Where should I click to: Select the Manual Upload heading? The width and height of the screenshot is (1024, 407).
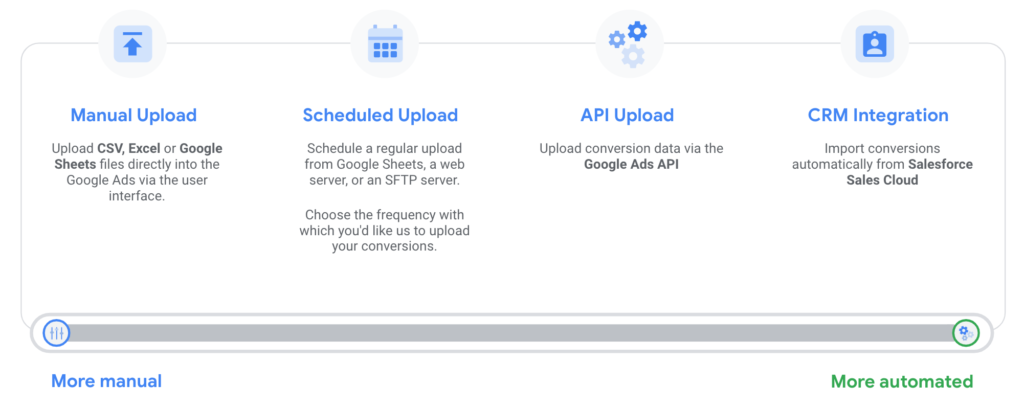(133, 116)
